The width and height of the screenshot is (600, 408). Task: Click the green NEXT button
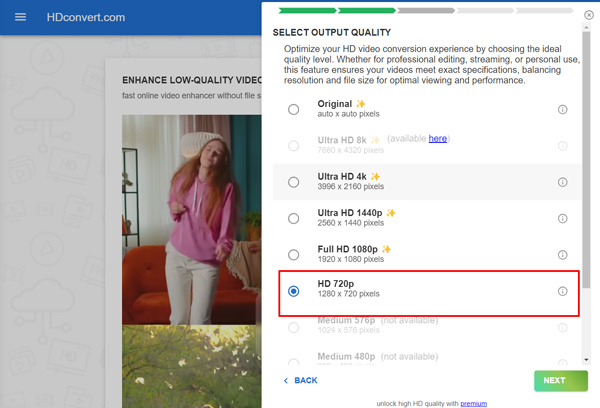(561, 380)
